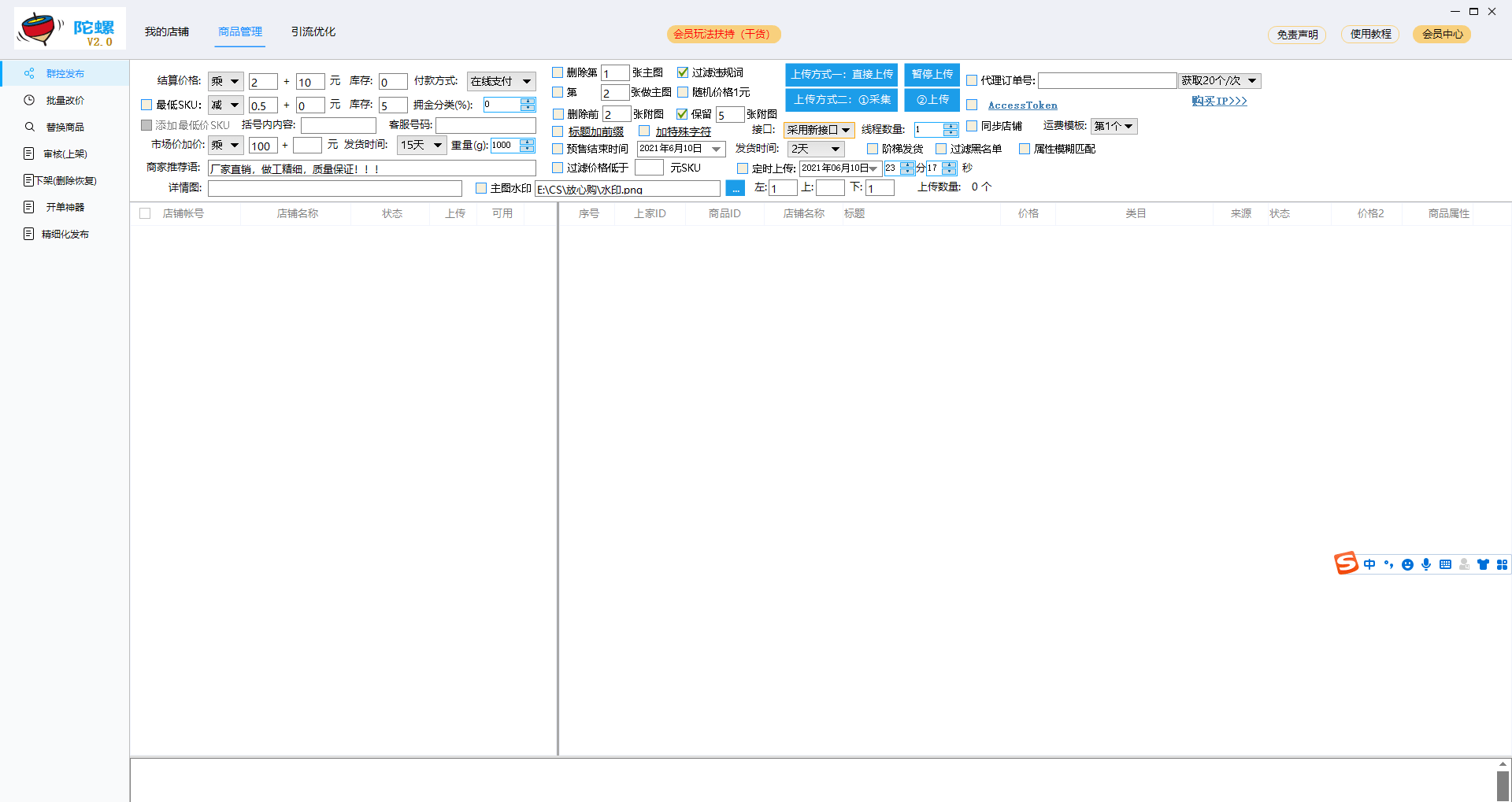Increase 线程数量 with the spinner arrow
The width and height of the screenshot is (1512, 802).
pyautogui.click(x=951, y=126)
